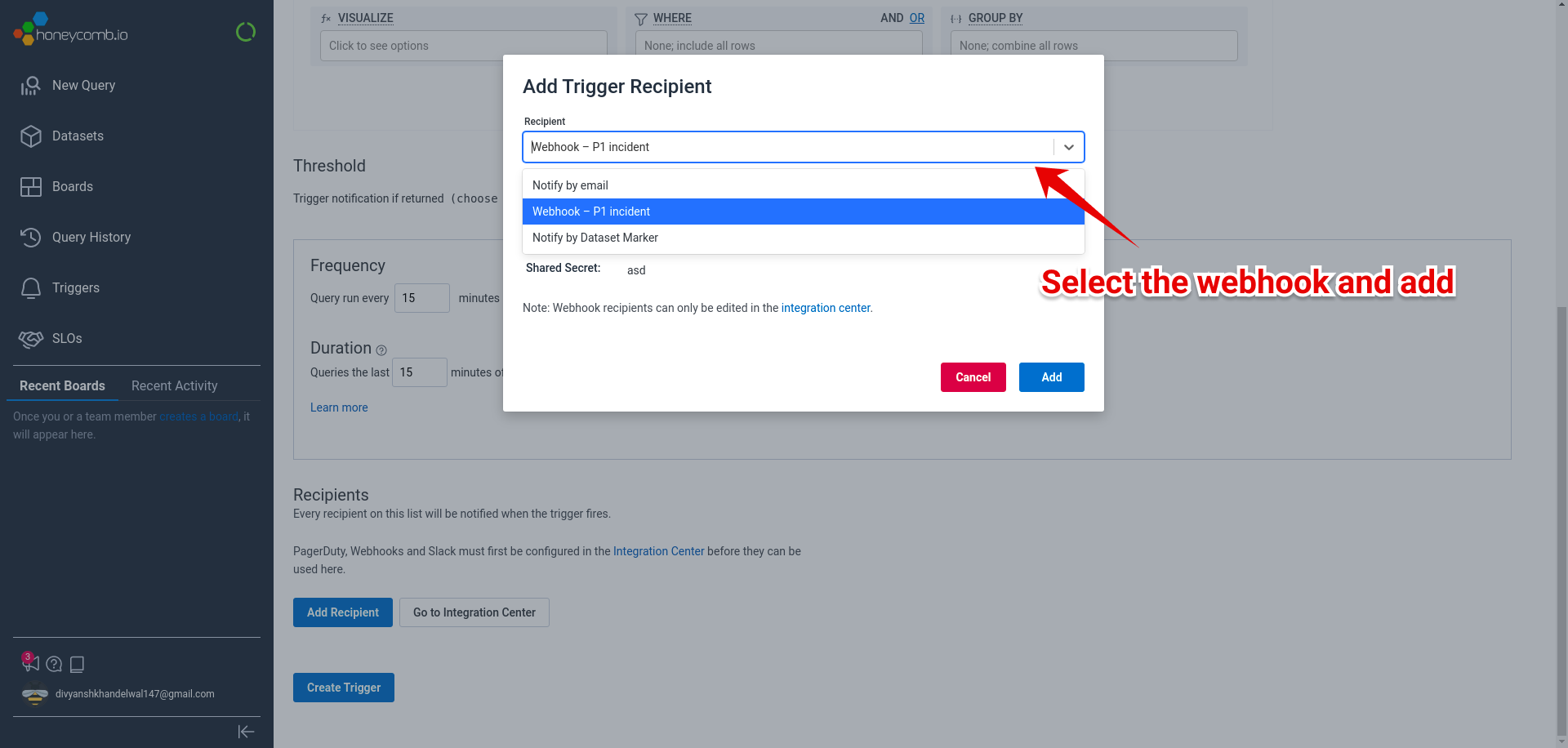The image size is (1568, 748).
Task: Click the Query run every minutes field
Action: point(422,298)
